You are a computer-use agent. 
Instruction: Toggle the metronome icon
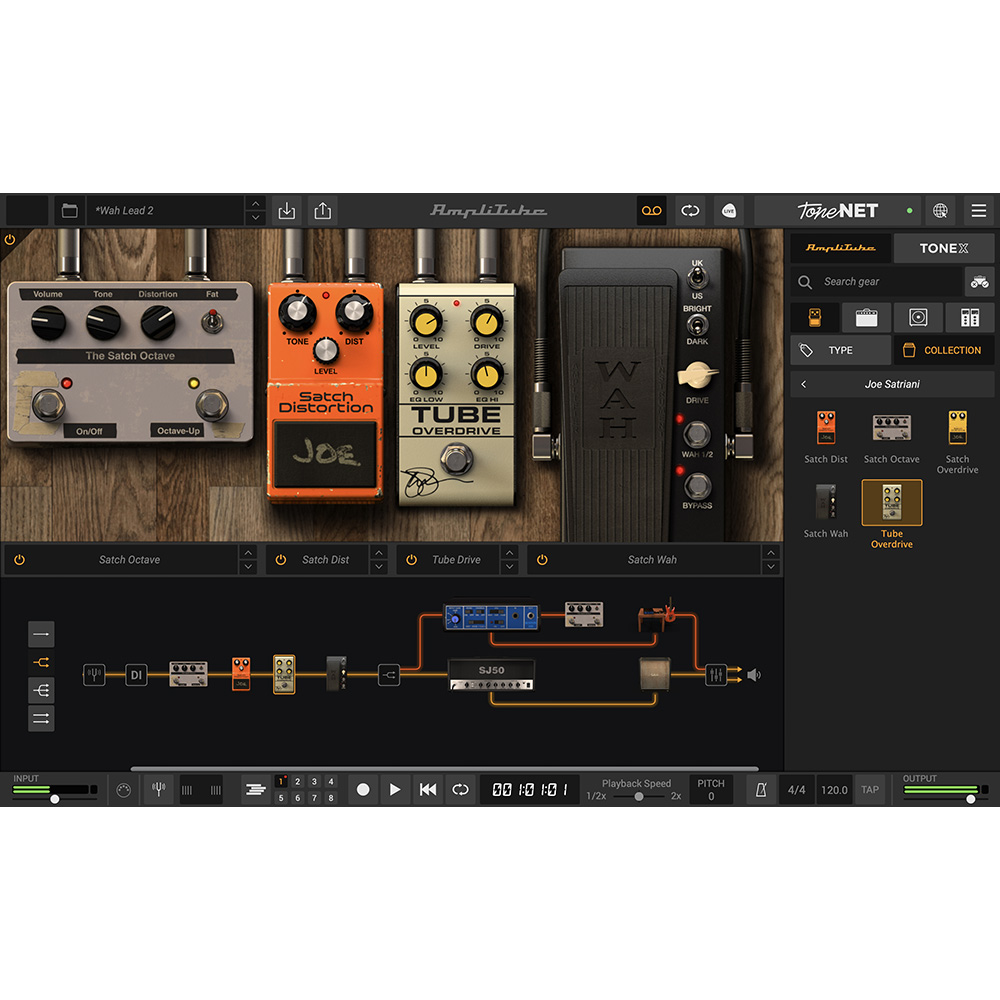(761, 790)
